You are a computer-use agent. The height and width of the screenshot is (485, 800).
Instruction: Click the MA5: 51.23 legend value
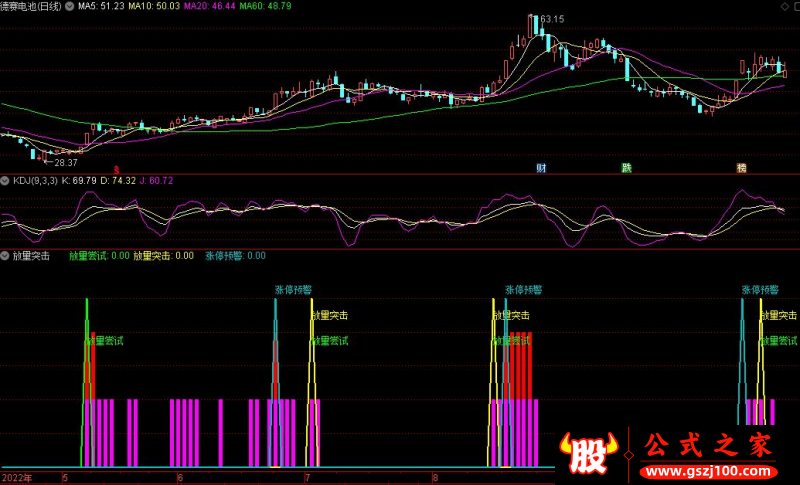101,6
